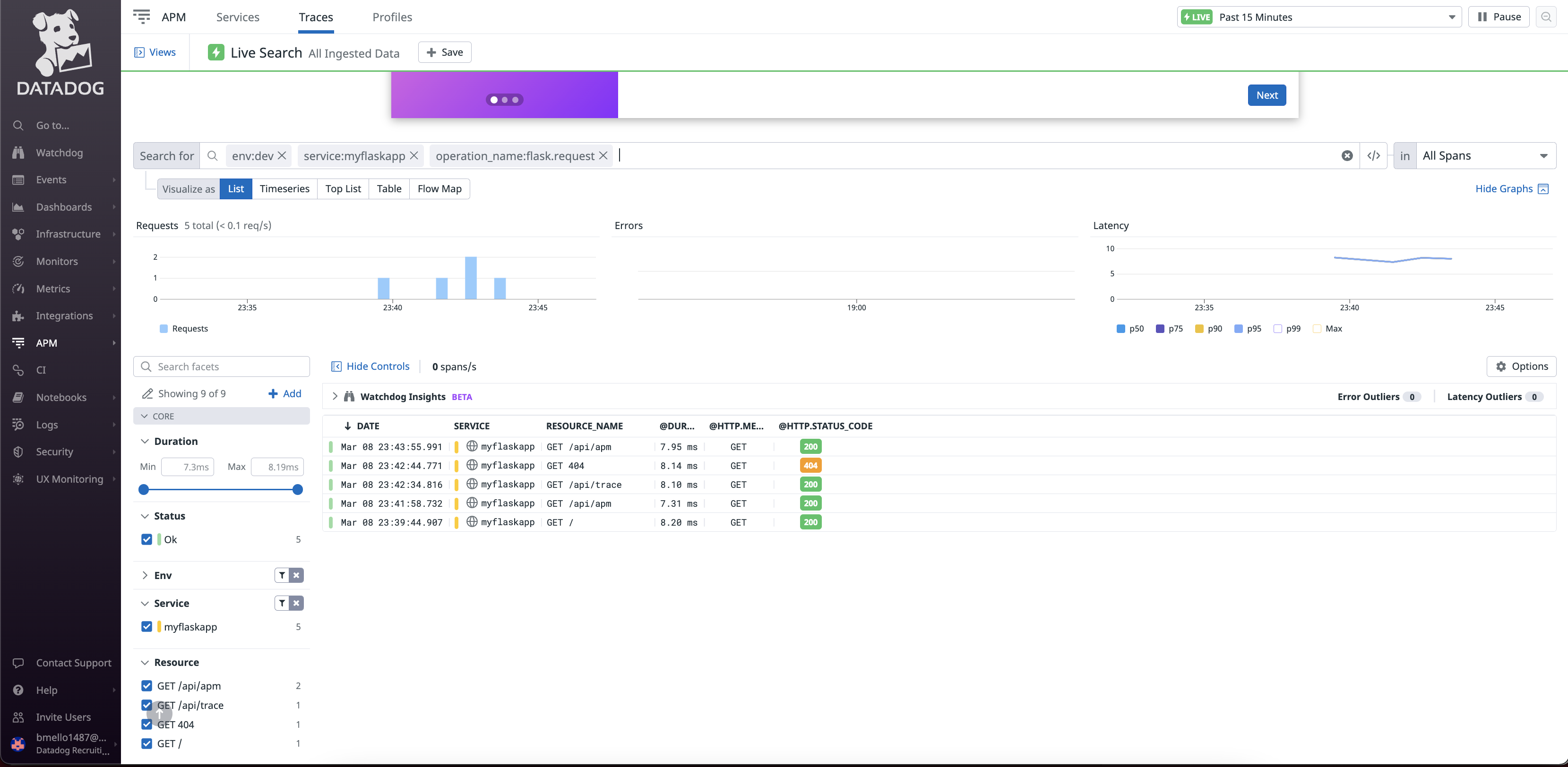1568x767 pixels.
Task: Toggle raw query code editor icon
Action: pos(1373,156)
